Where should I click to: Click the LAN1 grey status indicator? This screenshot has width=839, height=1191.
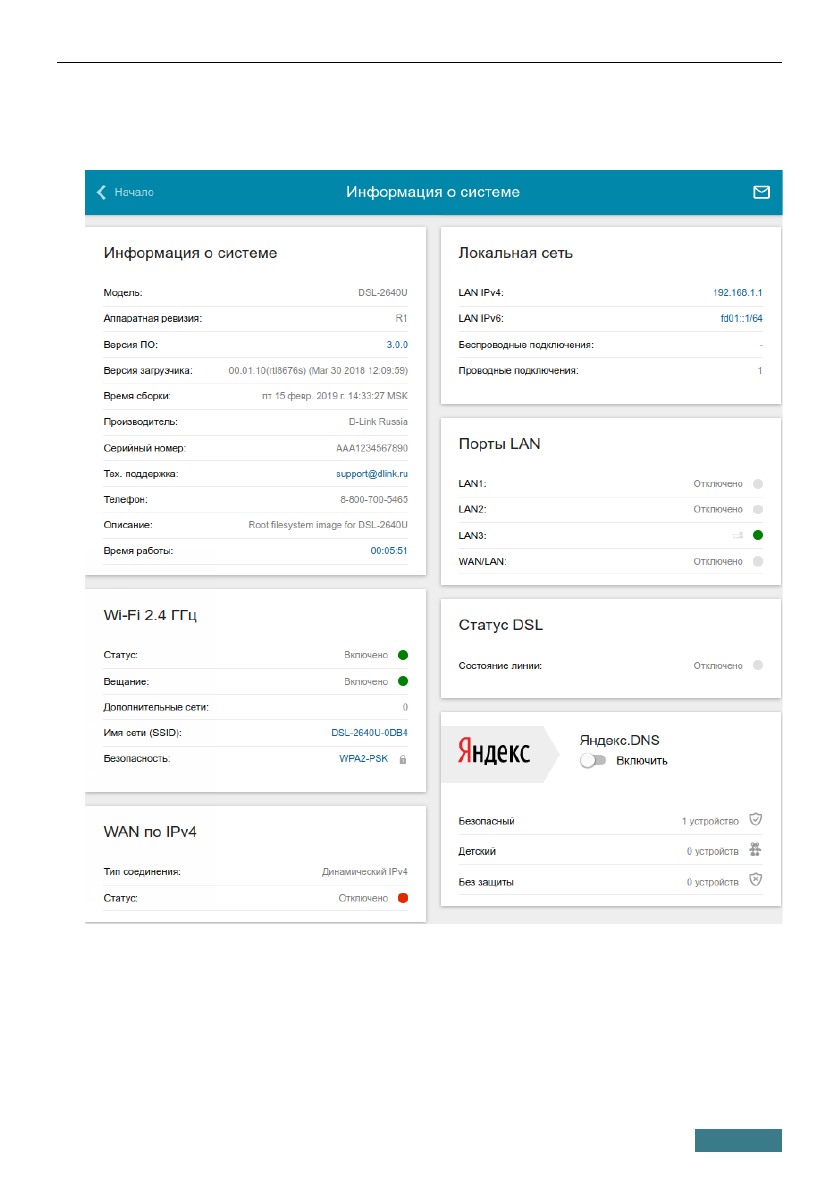tap(757, 484)
